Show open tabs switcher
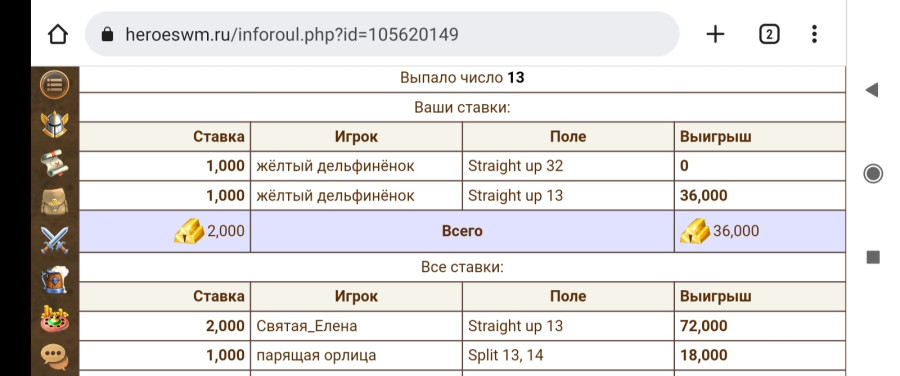Screen dimensions: 900x376 point(769,34)
